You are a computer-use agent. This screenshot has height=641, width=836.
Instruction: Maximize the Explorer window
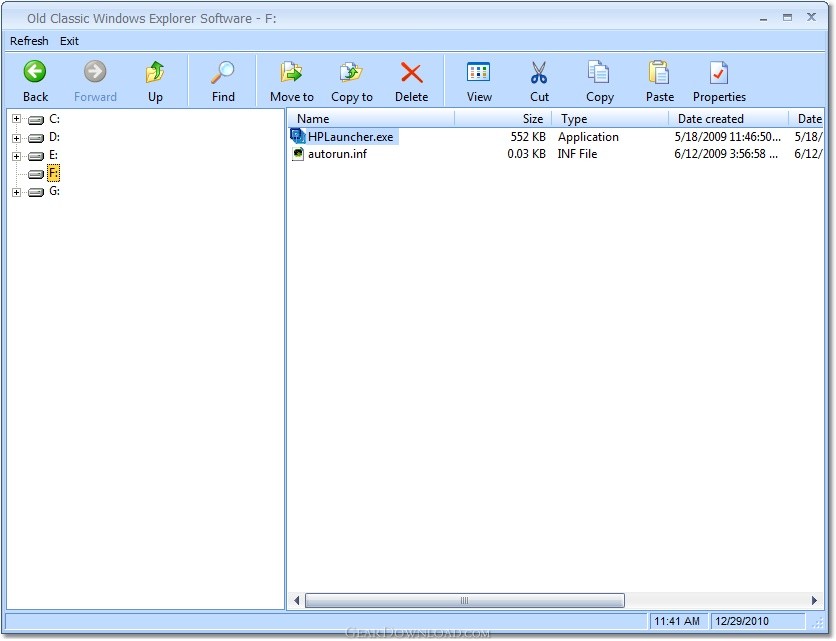point(787,18)
